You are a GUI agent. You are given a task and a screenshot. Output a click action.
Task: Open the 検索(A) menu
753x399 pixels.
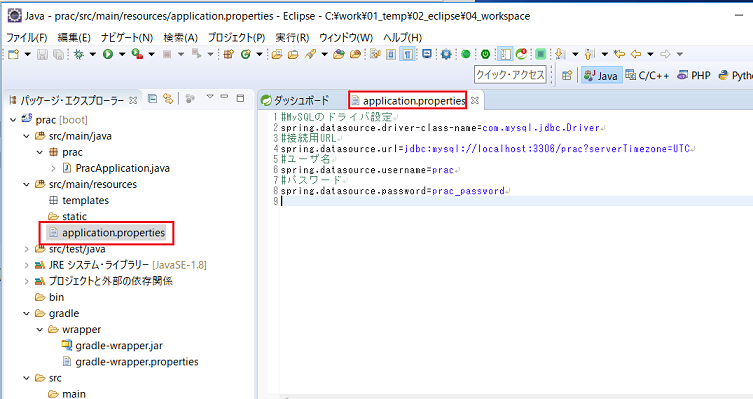click(181, 37)
